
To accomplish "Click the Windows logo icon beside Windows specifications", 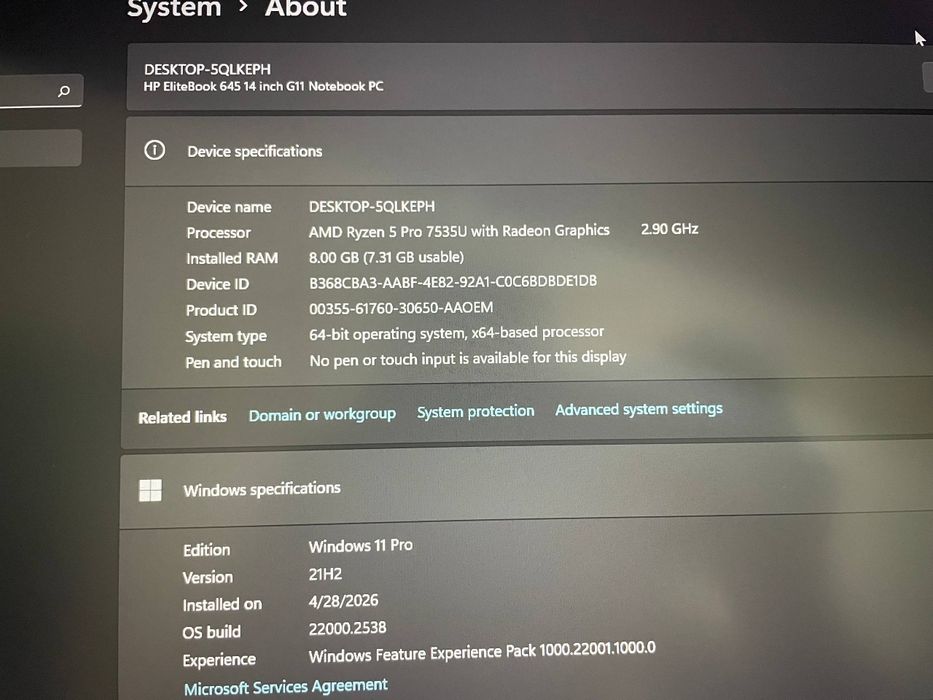I will 150,490.
